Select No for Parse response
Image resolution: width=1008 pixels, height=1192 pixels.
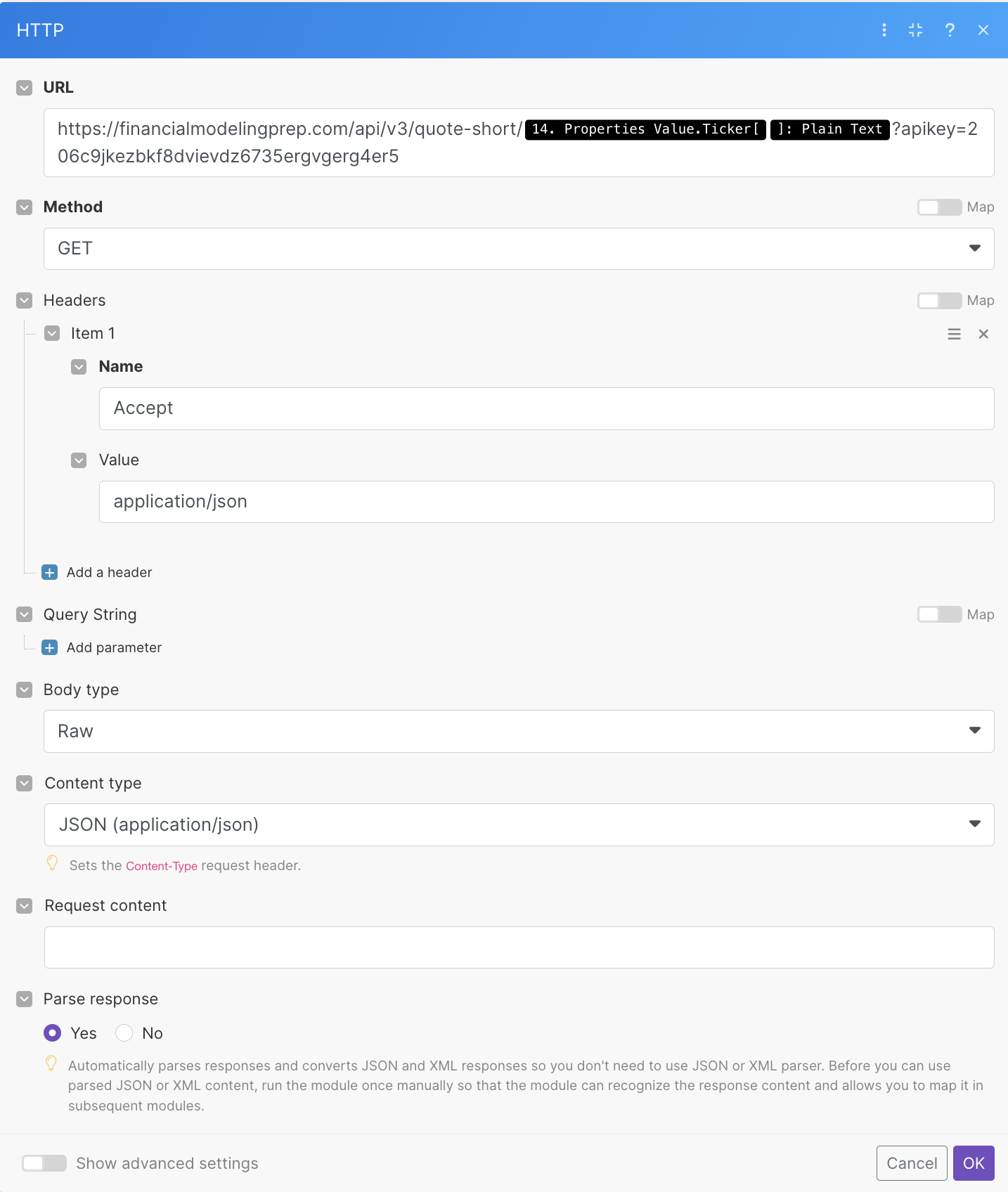(x=124, y=1032)
